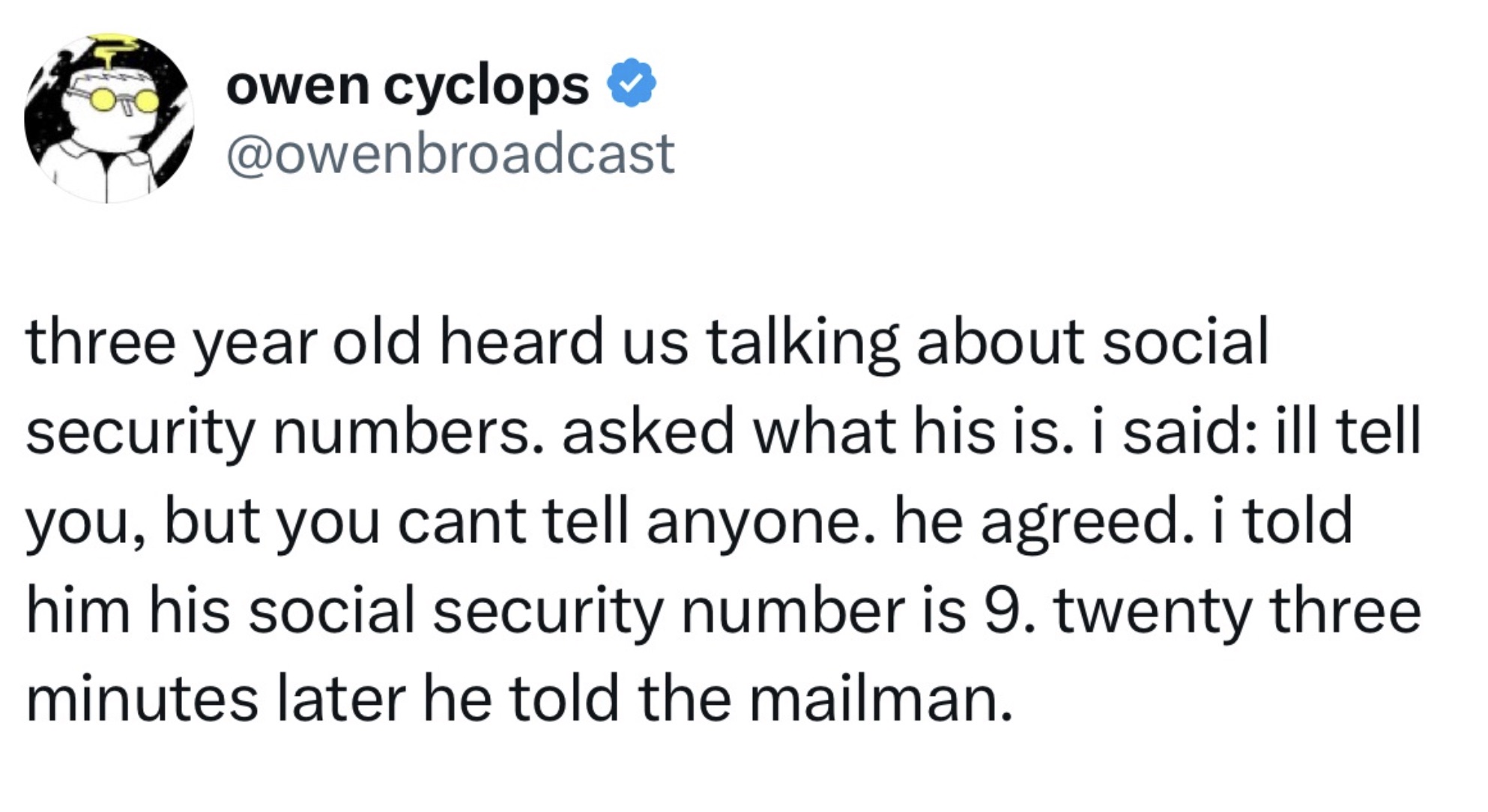Click the phrase 'twenty three' in the tweet

1238,610
